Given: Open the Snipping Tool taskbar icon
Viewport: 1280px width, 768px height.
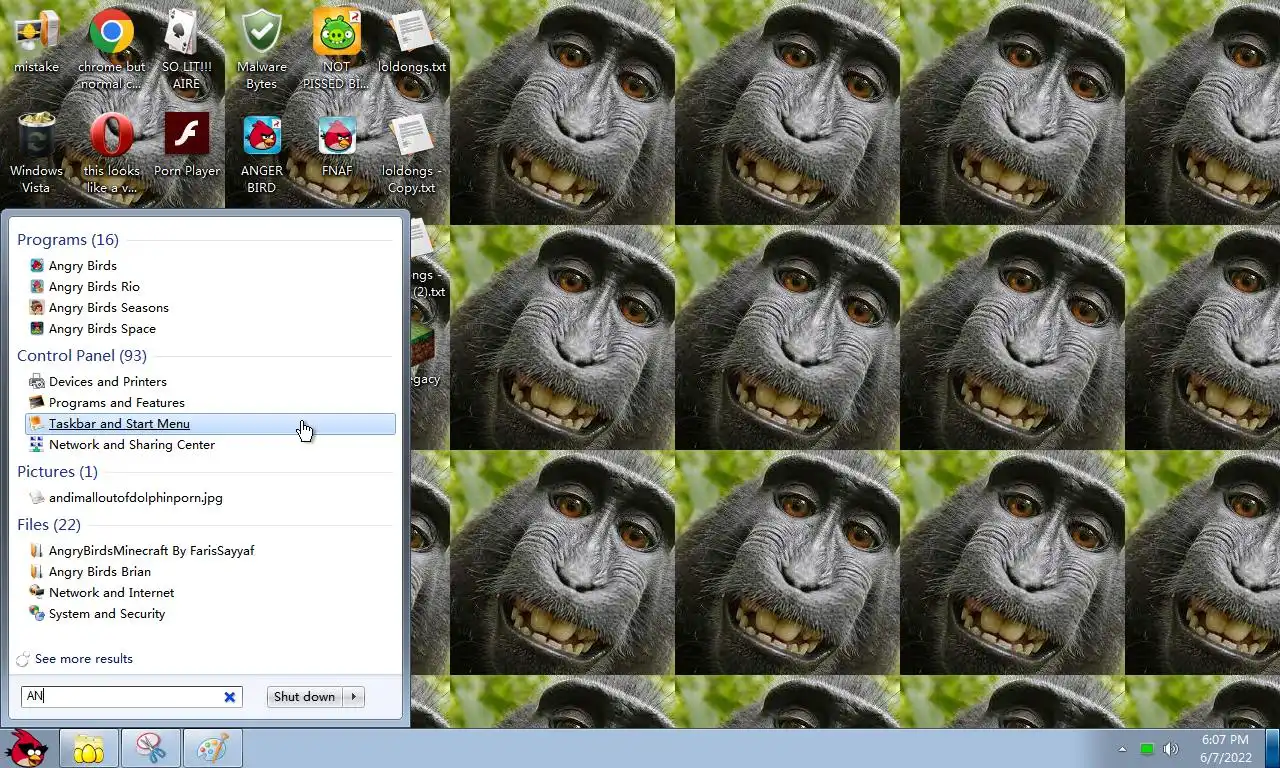Looking at the screenshot, I should pyautogui.click(x=151, y=748).
